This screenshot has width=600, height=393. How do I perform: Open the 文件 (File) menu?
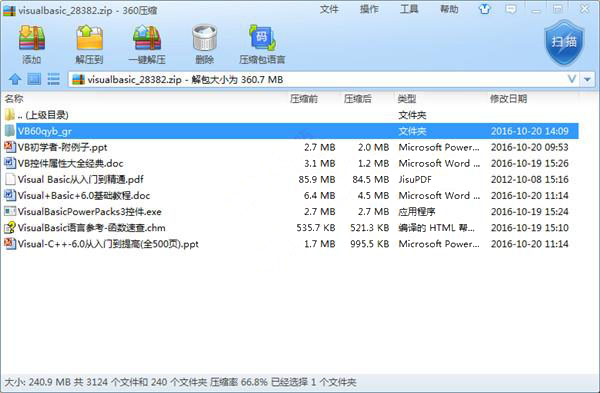tap(329, 9)
